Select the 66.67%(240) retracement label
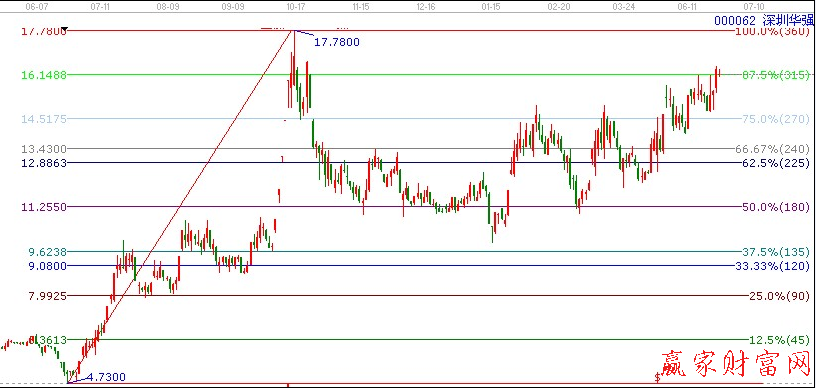The width and height of the screenshot is (816, 388). coord(772,149)
